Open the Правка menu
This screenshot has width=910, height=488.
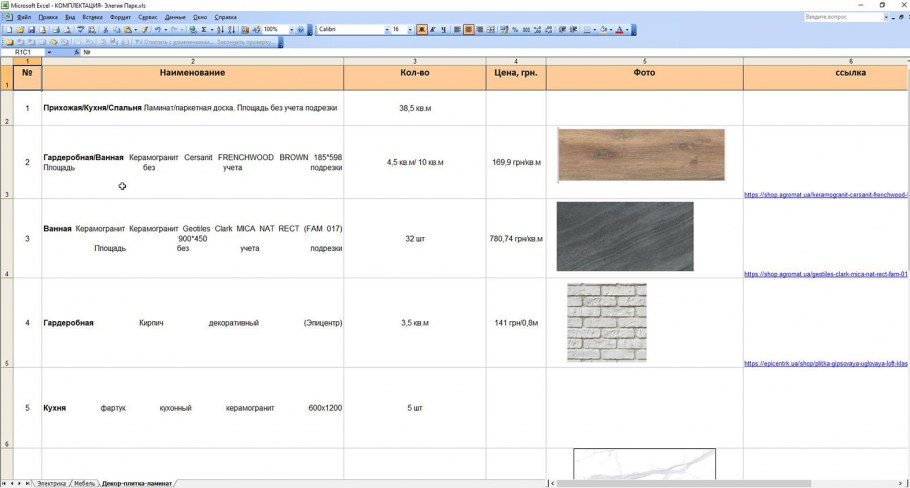[48, 17]
